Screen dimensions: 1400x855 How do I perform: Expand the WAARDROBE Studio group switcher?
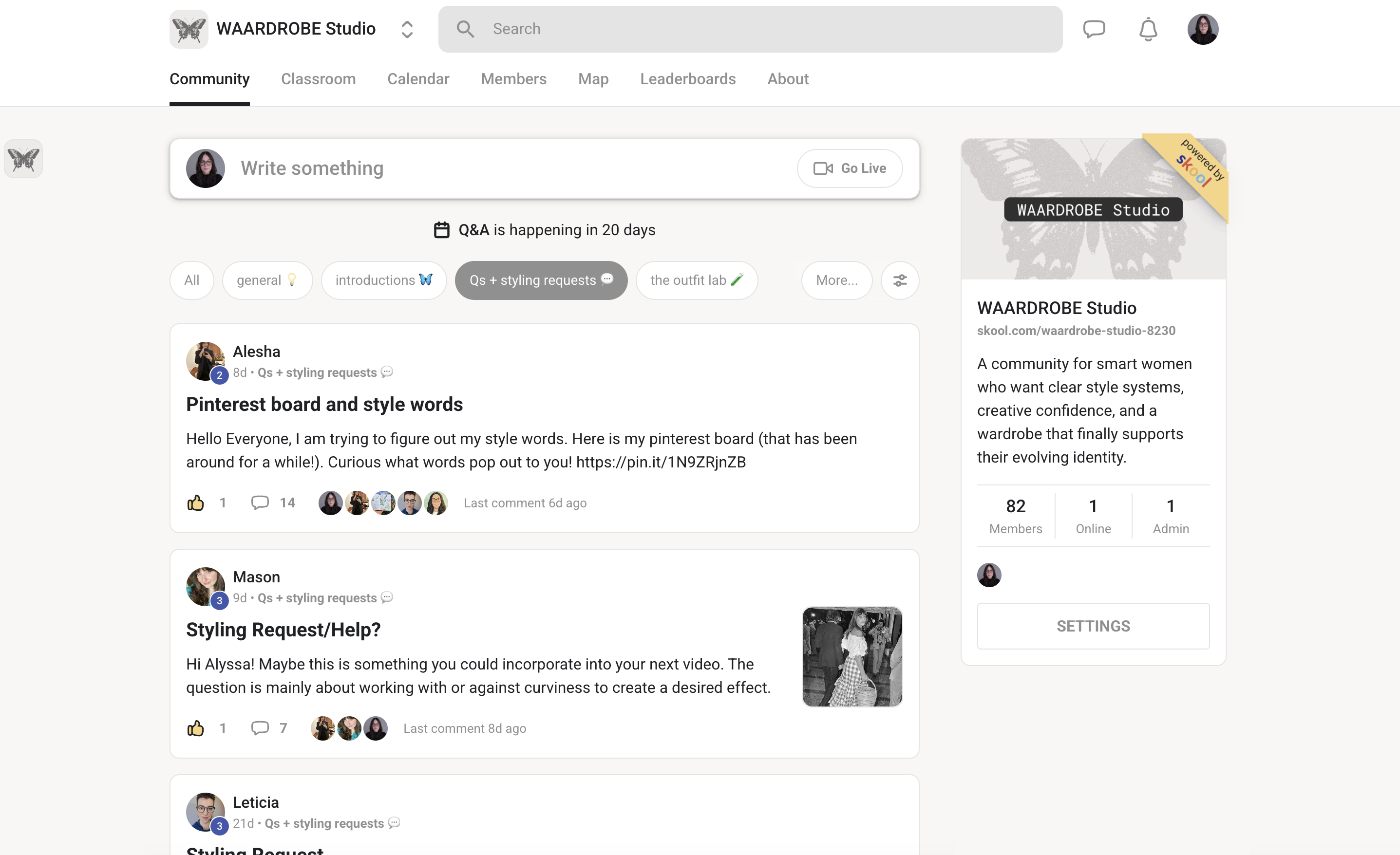point(407,29)
